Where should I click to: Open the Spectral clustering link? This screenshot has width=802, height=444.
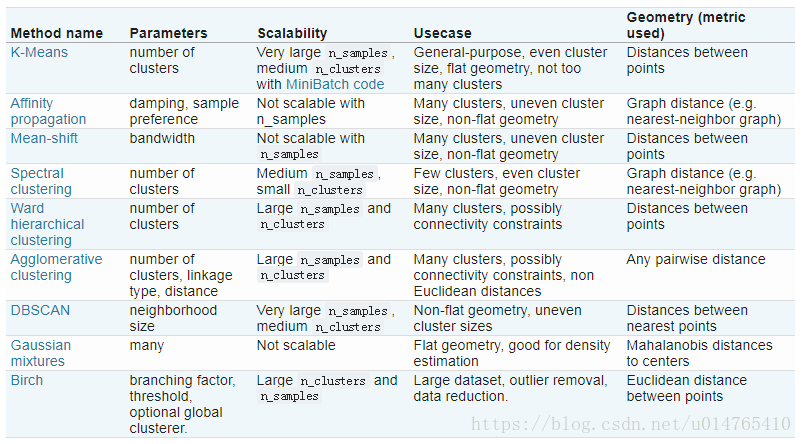click(x=41, y=181)
